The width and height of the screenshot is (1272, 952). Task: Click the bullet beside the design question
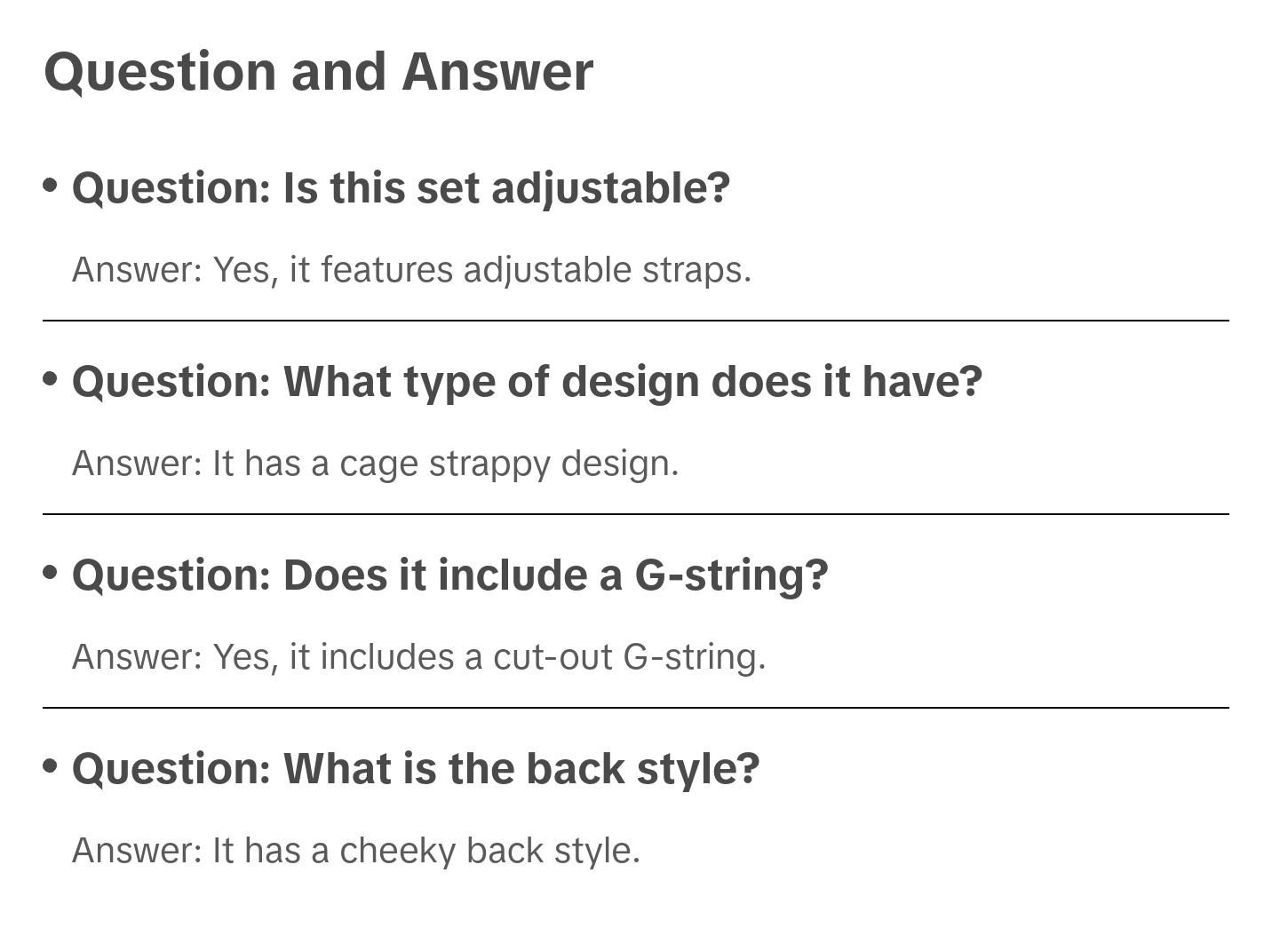pos(51,379)
